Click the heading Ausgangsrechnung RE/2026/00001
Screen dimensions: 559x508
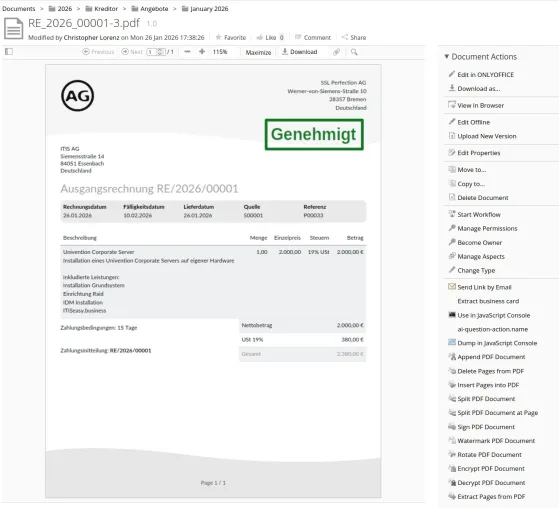149,189
